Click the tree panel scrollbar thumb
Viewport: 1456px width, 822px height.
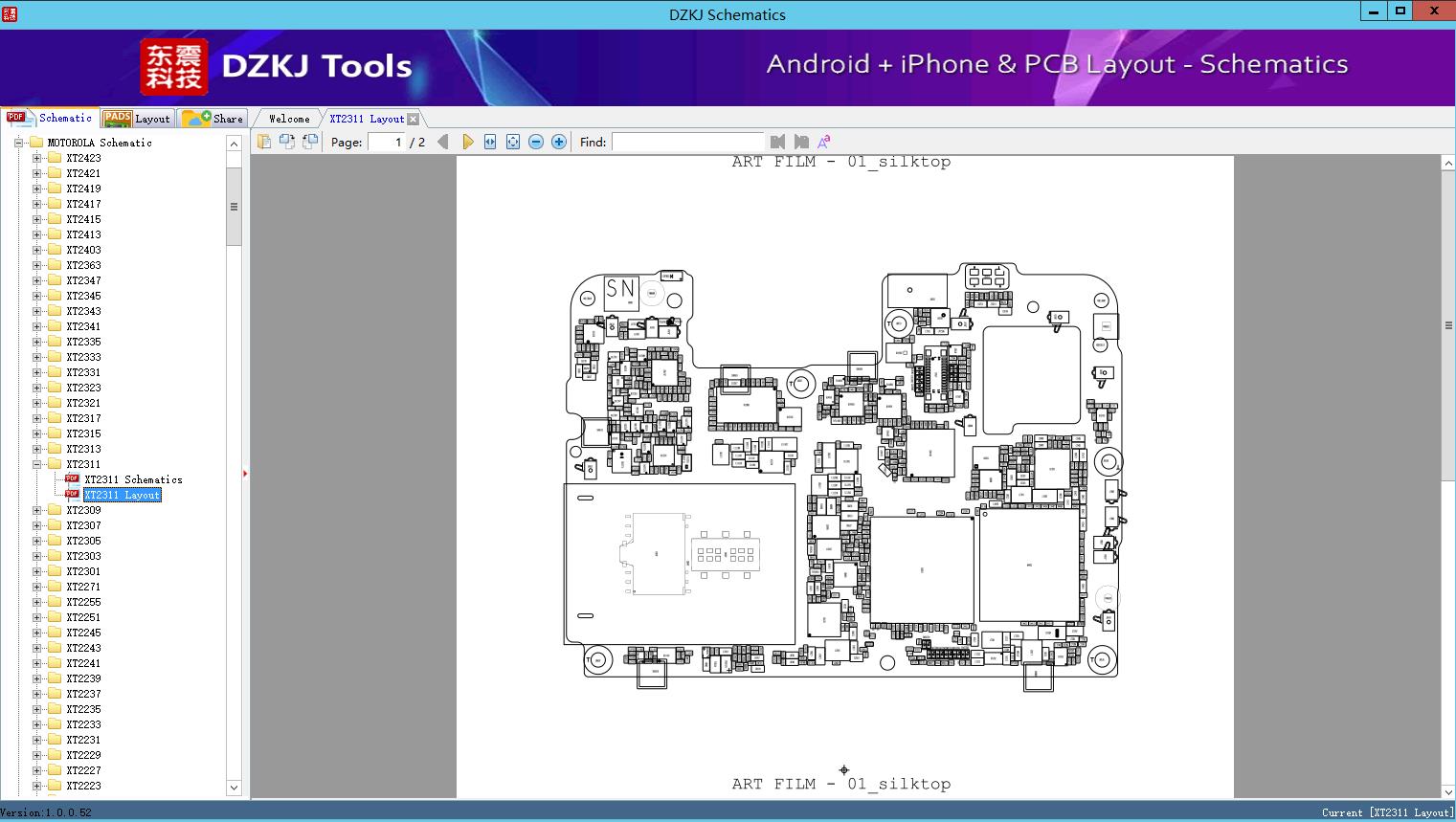[x=234, y=207]
